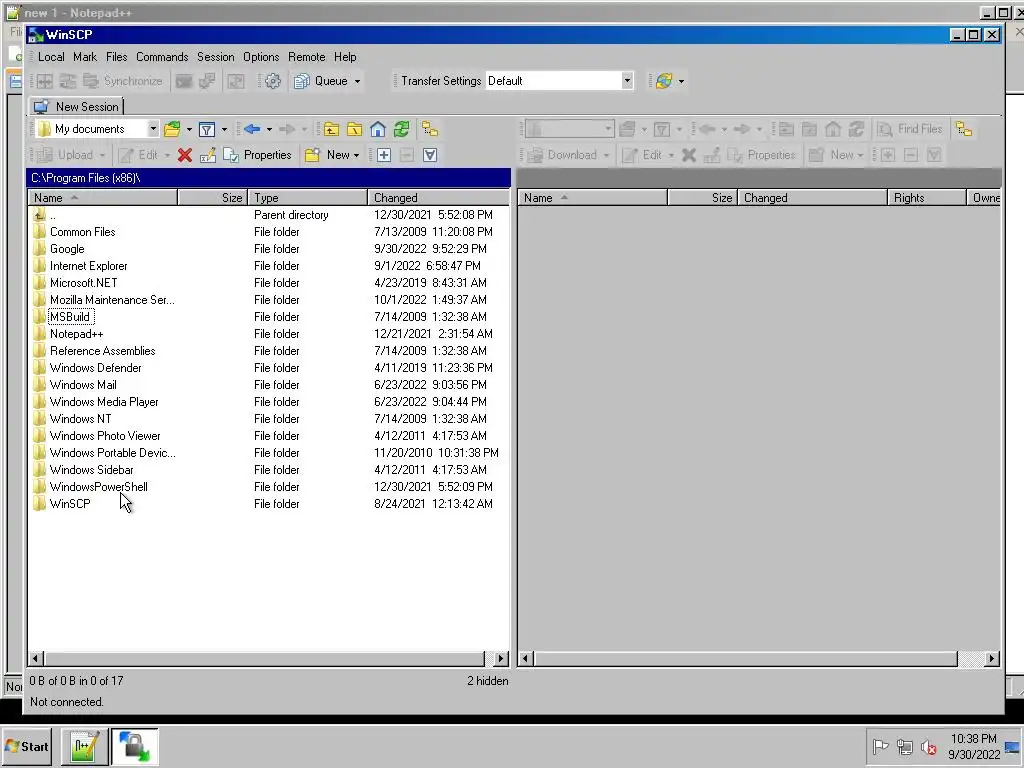Open Preferences via the gear icon

click(273, 81)
